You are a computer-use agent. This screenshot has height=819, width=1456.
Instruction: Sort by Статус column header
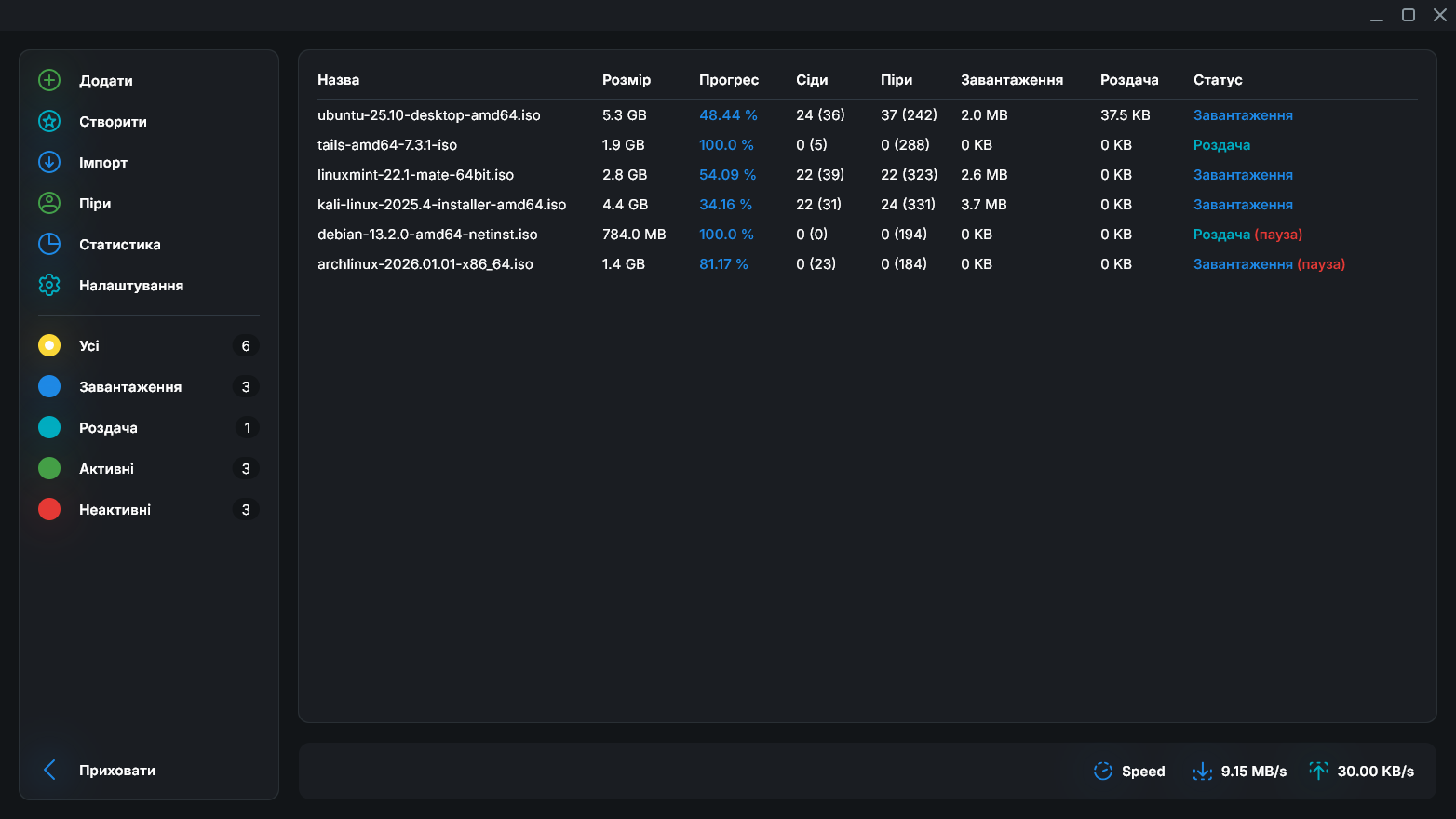tap(1218, 80)
